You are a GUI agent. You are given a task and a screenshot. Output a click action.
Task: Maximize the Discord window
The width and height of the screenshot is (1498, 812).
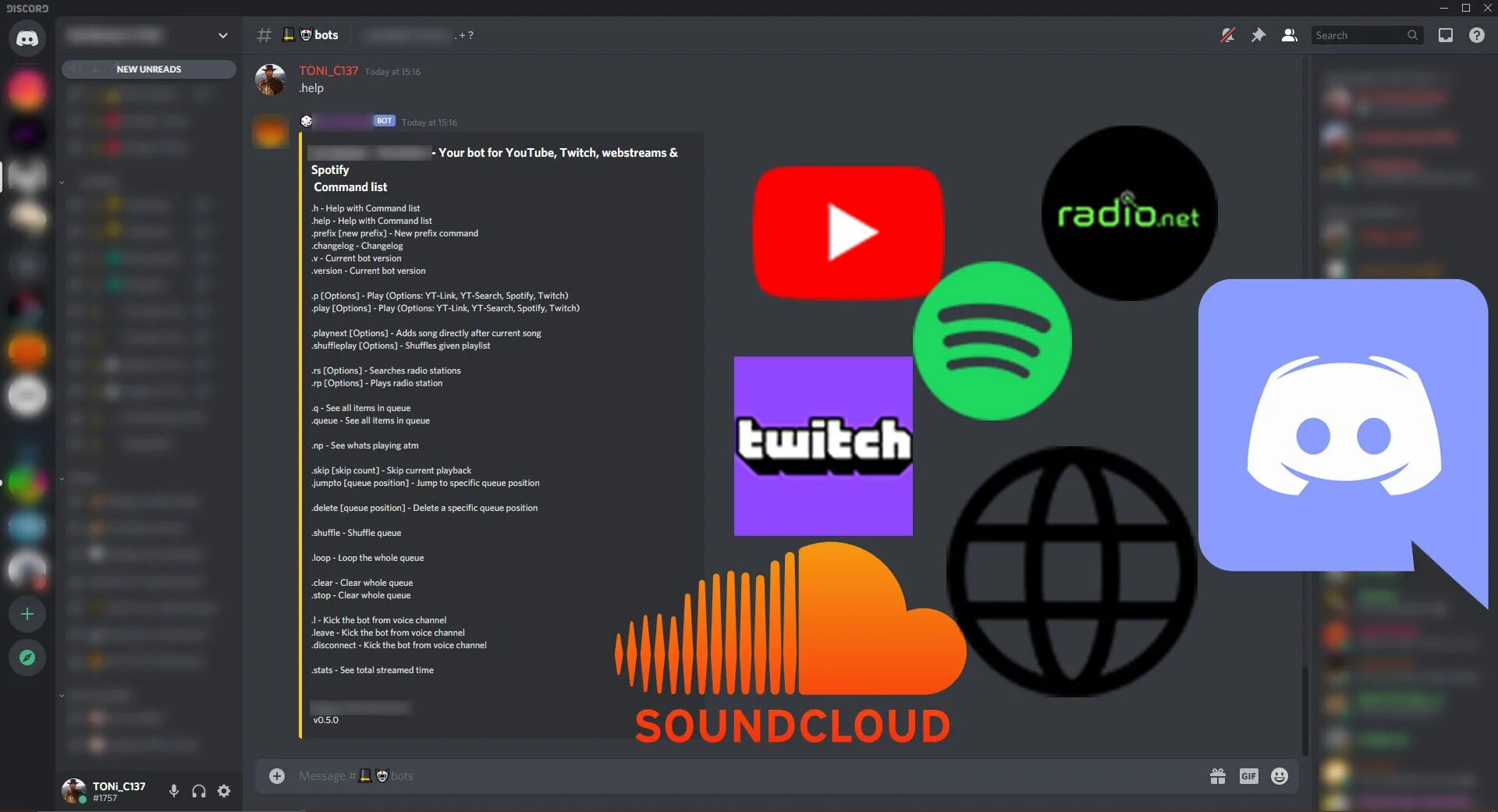click(x=1466, y=8)
